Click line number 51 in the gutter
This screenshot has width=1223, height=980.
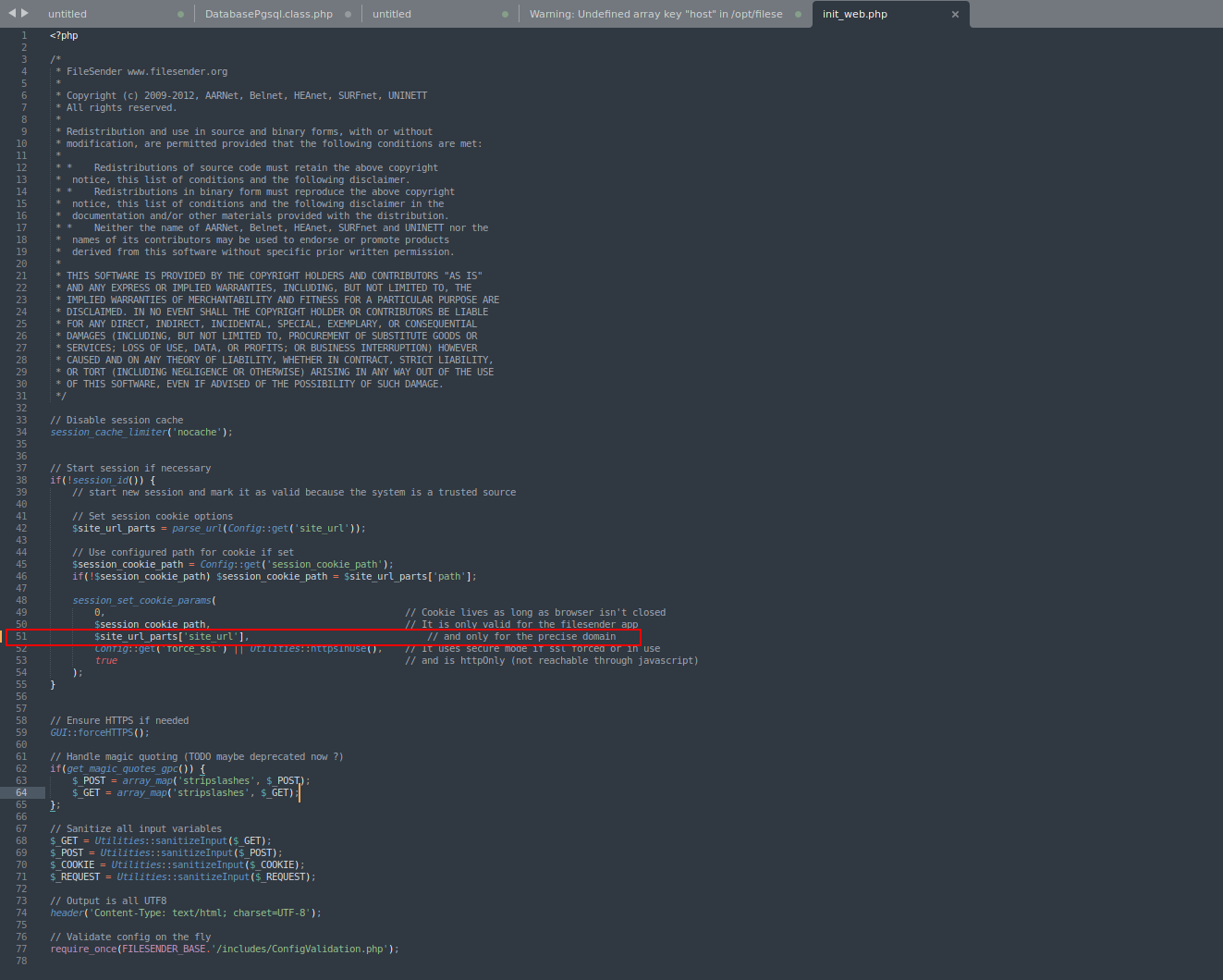(21, 636)
